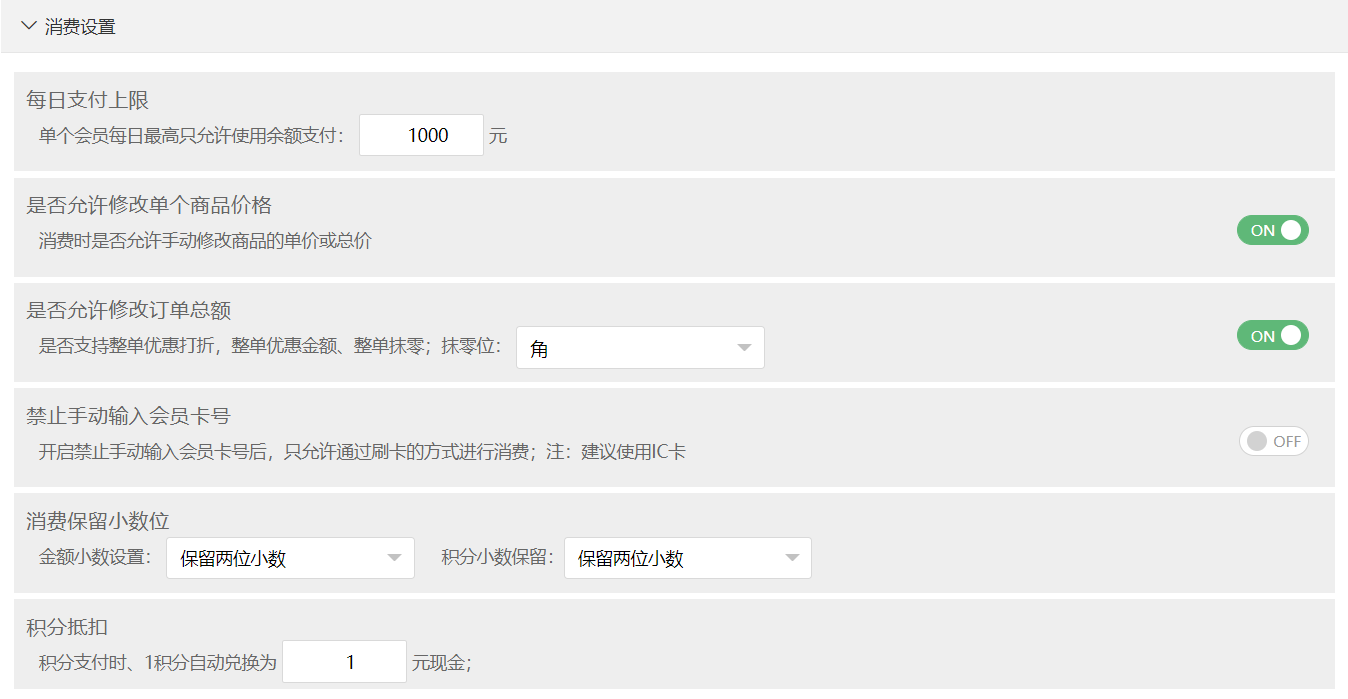Disable the 是否允许修改单个商品价格 switch
Image resolution: width=1348 pixels, height=699 pixels.
click(1272, 230)
